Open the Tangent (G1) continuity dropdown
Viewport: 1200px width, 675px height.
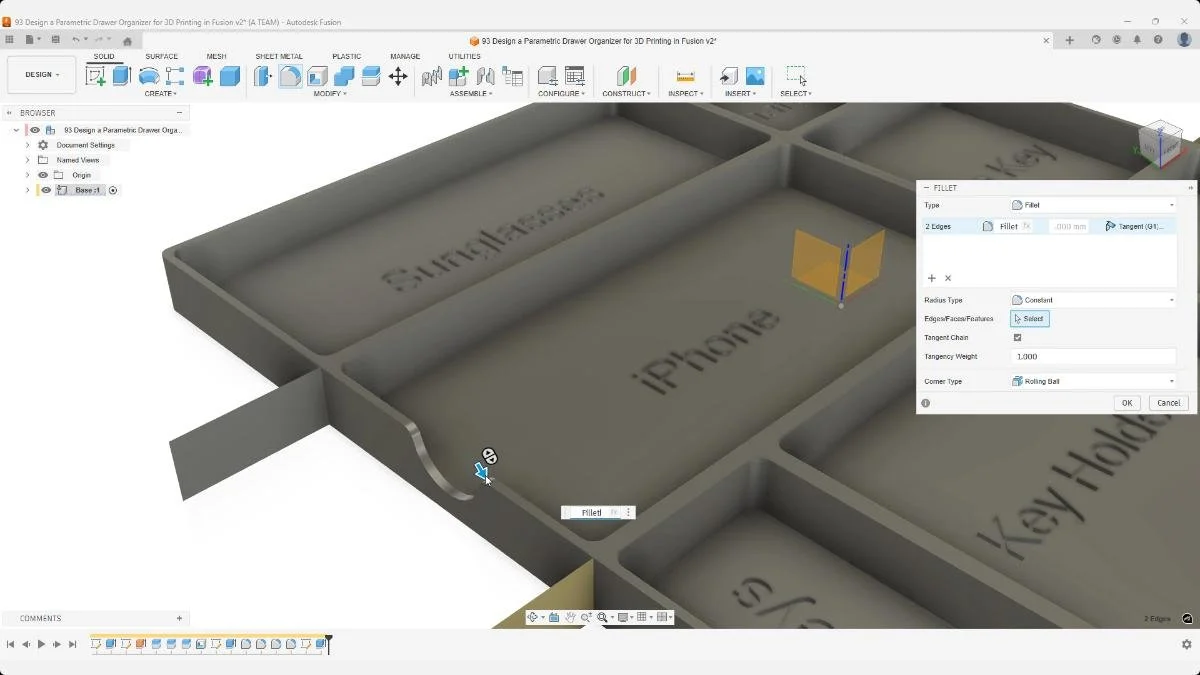[1135, 227]
